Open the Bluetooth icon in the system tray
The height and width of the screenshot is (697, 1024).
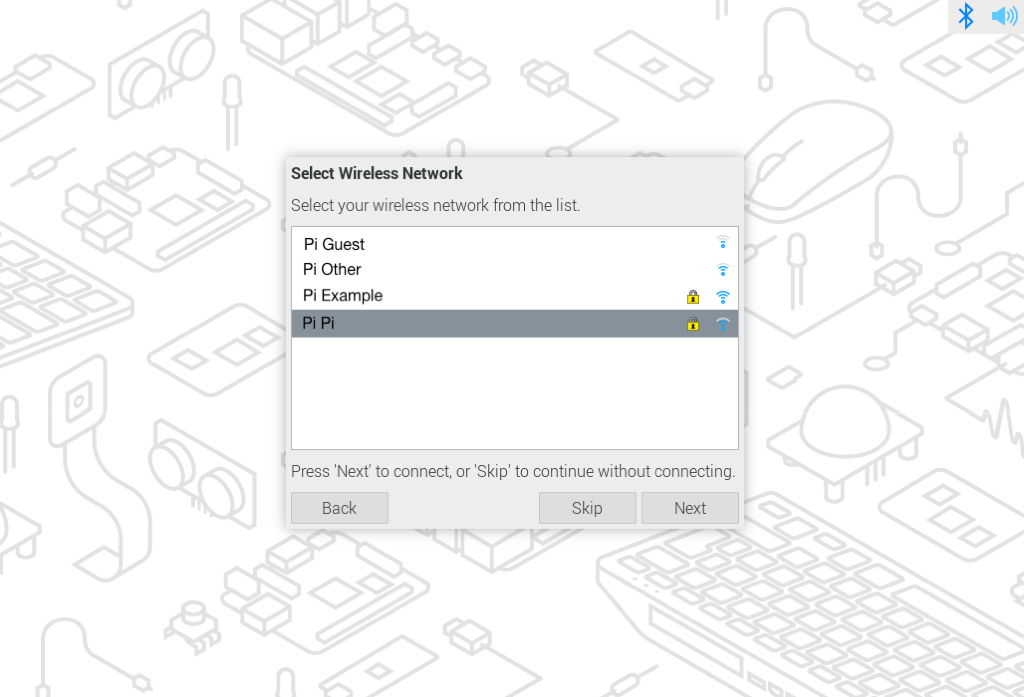966,15
